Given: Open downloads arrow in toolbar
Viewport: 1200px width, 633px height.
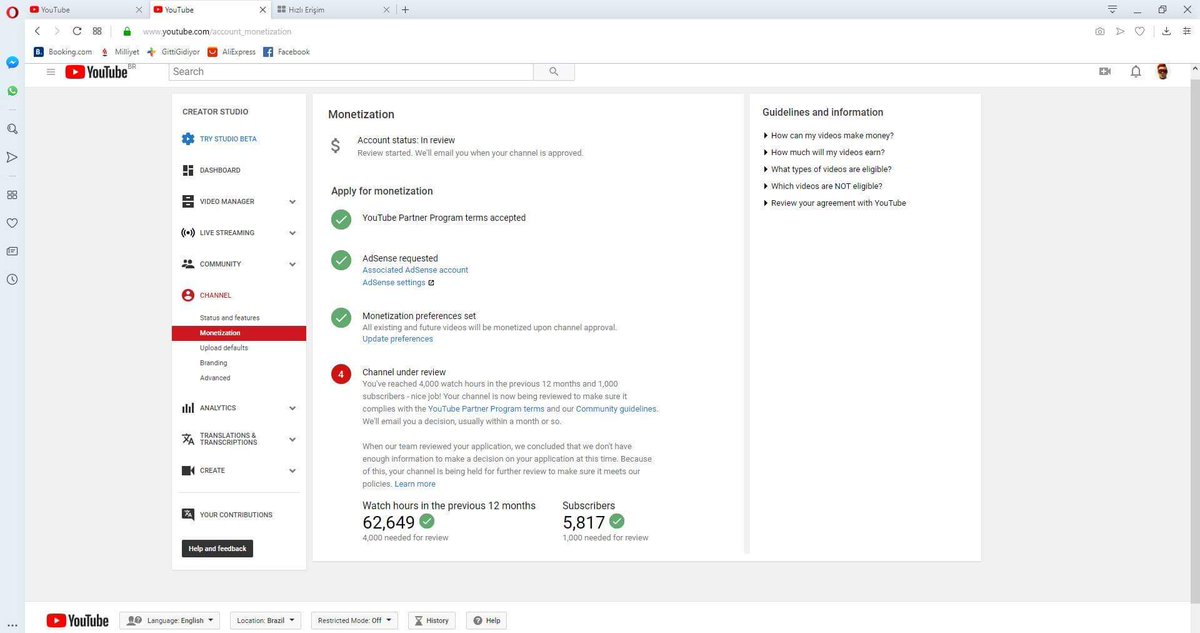Looking at the screenshot, I should (1167, 31).
